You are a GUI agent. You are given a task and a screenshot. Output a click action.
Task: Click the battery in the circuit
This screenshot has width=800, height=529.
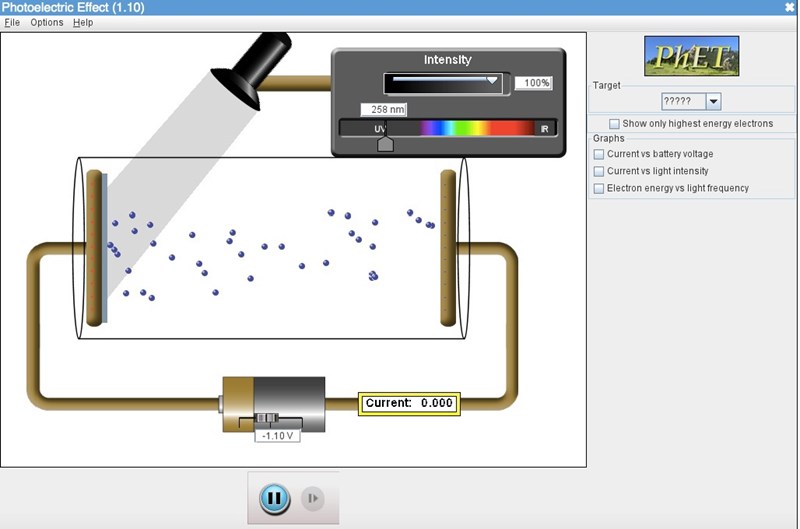tap(273, 403)
